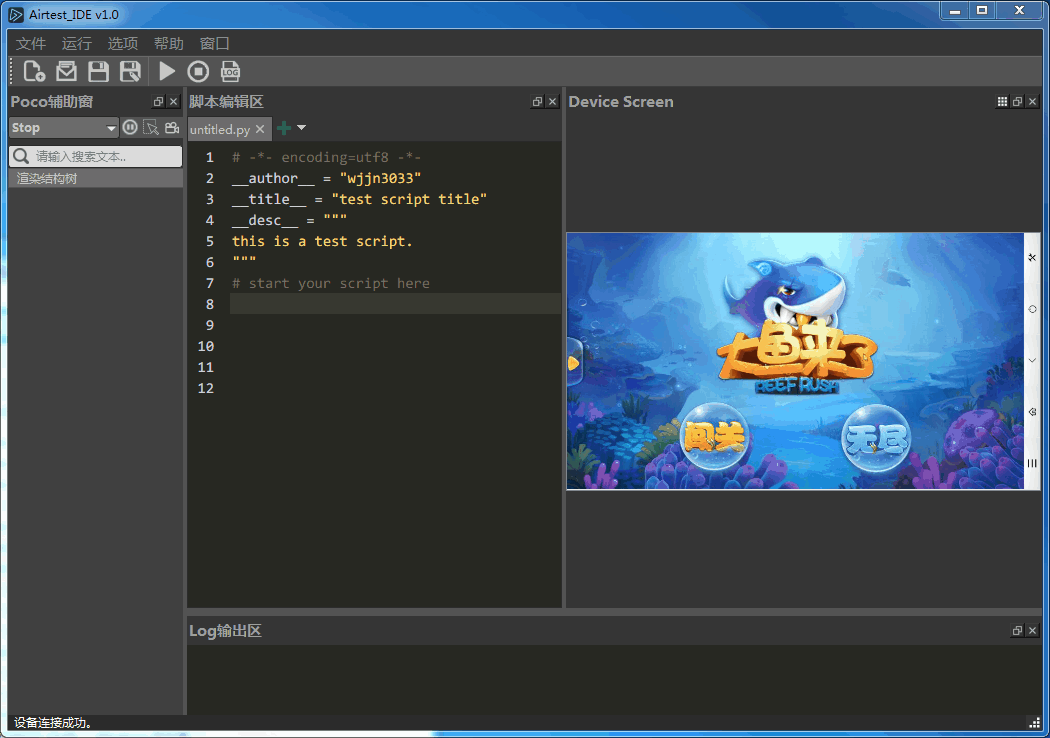Screen dimensions: 1050x738
Task: Close the untitled.py tab
Action: (260, 129)
